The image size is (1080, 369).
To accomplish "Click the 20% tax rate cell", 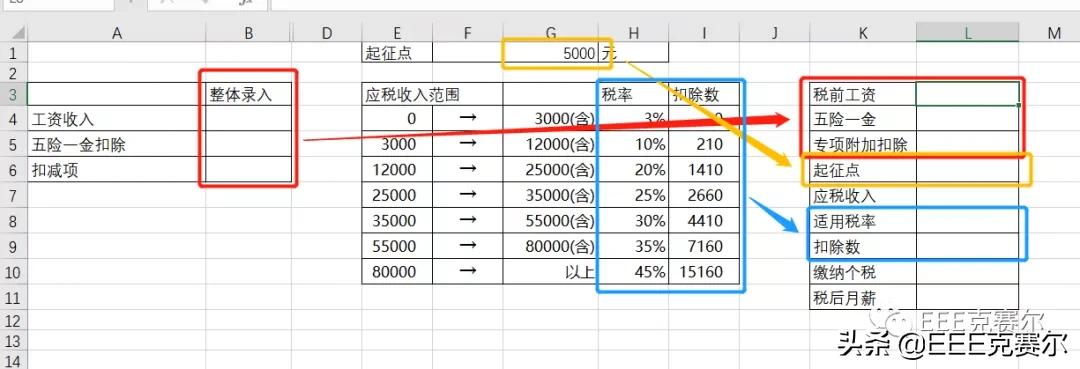I will click(x=633, y=169).
